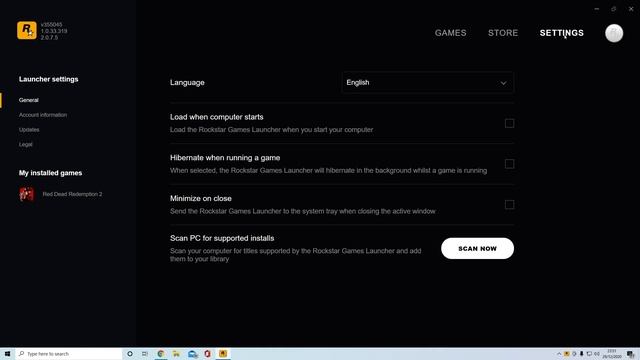This screenshot has height=360, width=640.
Task: Enable Load when computer starts checkbox
Action: (509, 123)
